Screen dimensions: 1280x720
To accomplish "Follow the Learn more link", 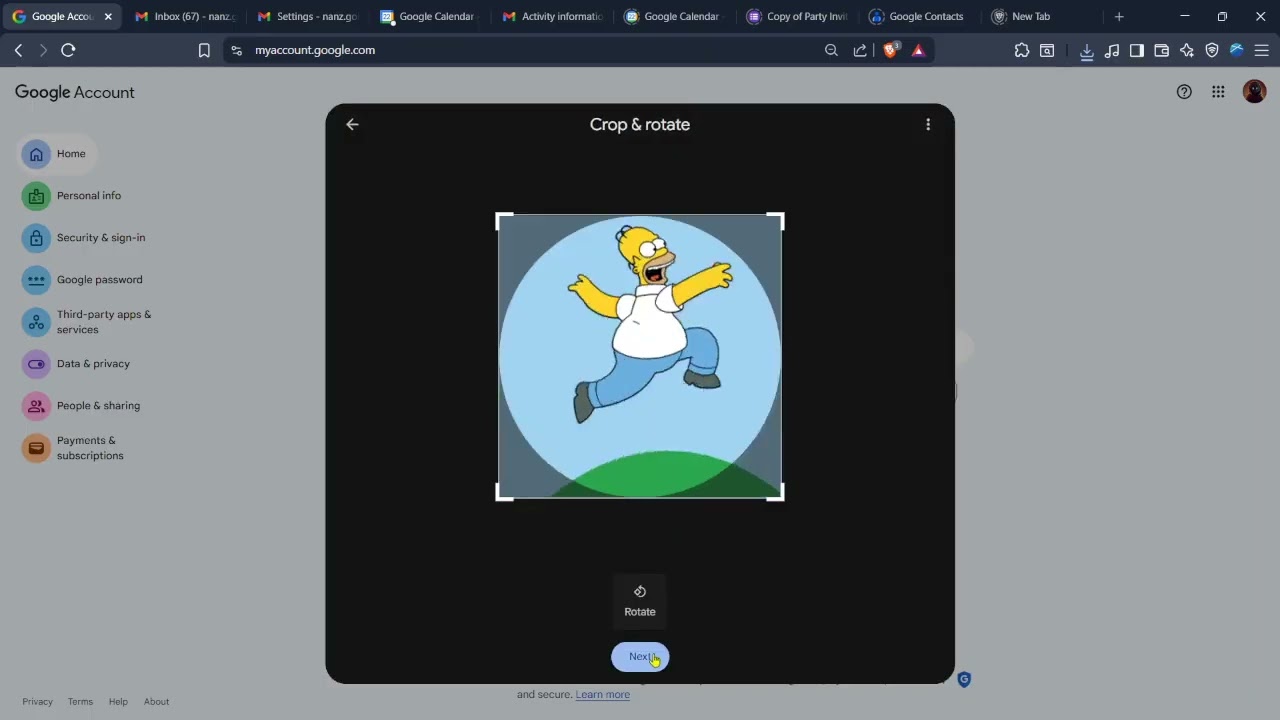I will click(602, 695).
